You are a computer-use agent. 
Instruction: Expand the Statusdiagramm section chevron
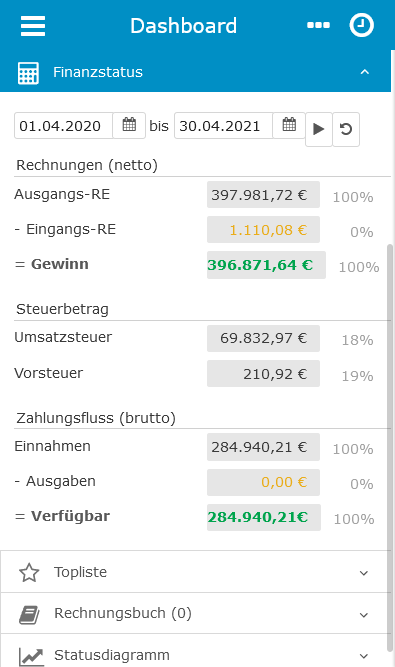point(364,656)
